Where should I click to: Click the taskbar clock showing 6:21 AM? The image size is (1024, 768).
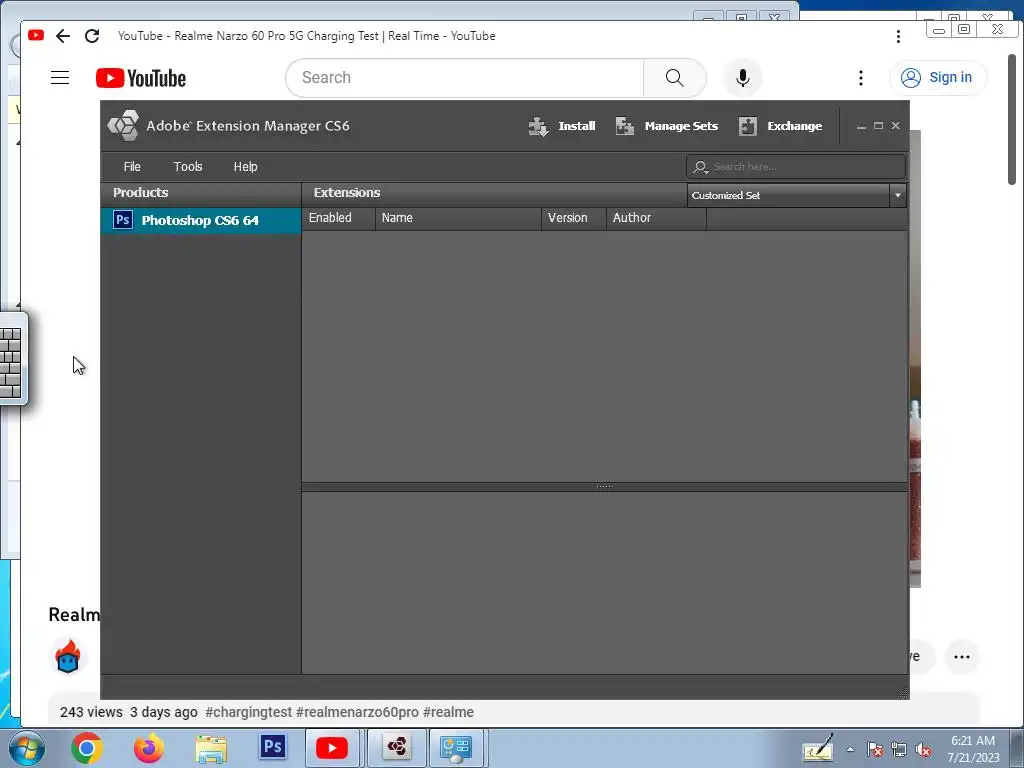(973, 749)
